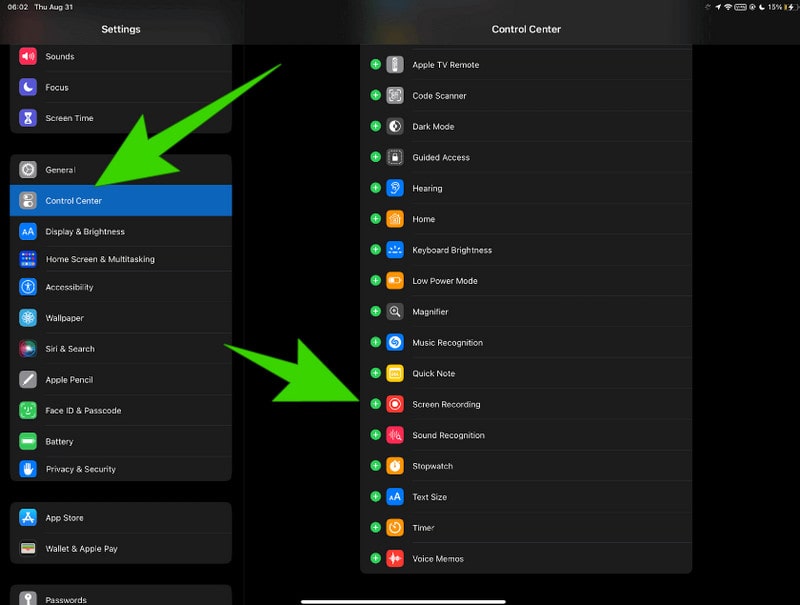Open Display & Brightness settings
800x605 pixels.
pyautogui.click(x=85, y=232)
